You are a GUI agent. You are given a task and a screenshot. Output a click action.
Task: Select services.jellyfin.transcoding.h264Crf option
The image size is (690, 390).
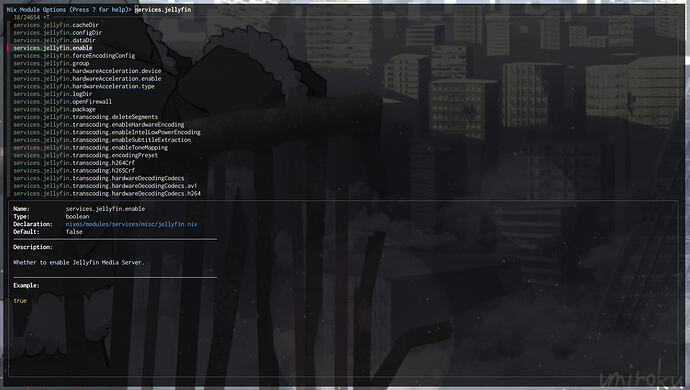[74, 163]
